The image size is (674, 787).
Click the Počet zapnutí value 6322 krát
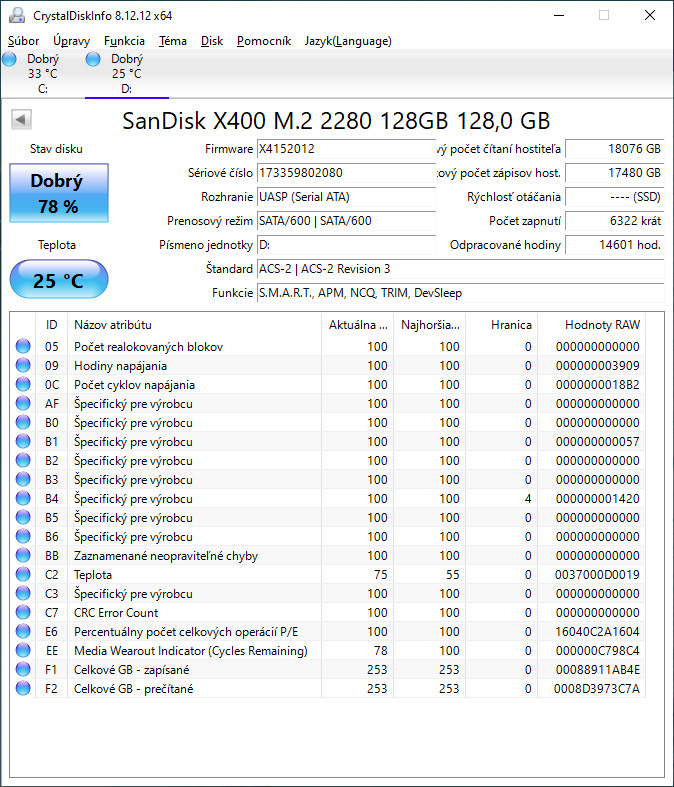pos(614,221)
